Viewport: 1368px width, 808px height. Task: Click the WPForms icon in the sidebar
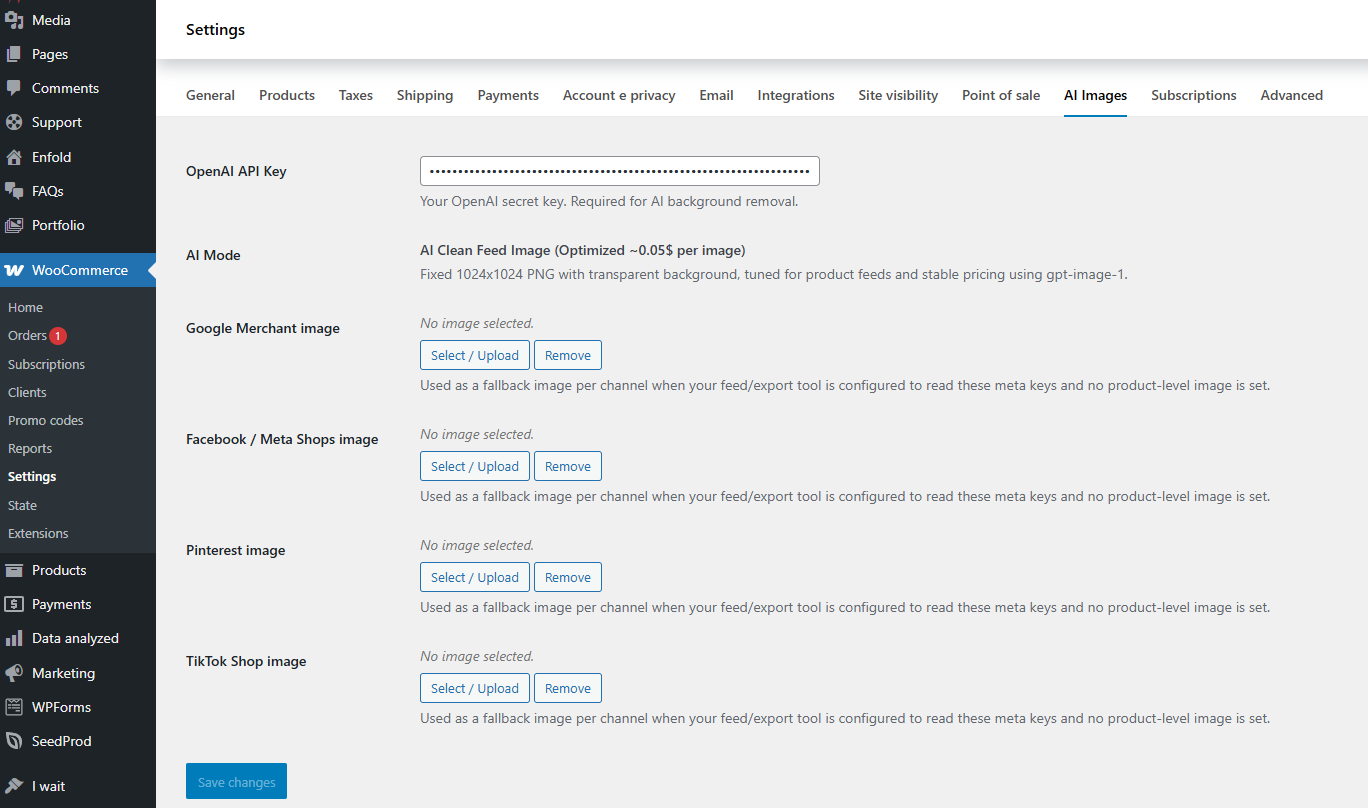coord(14,707)
